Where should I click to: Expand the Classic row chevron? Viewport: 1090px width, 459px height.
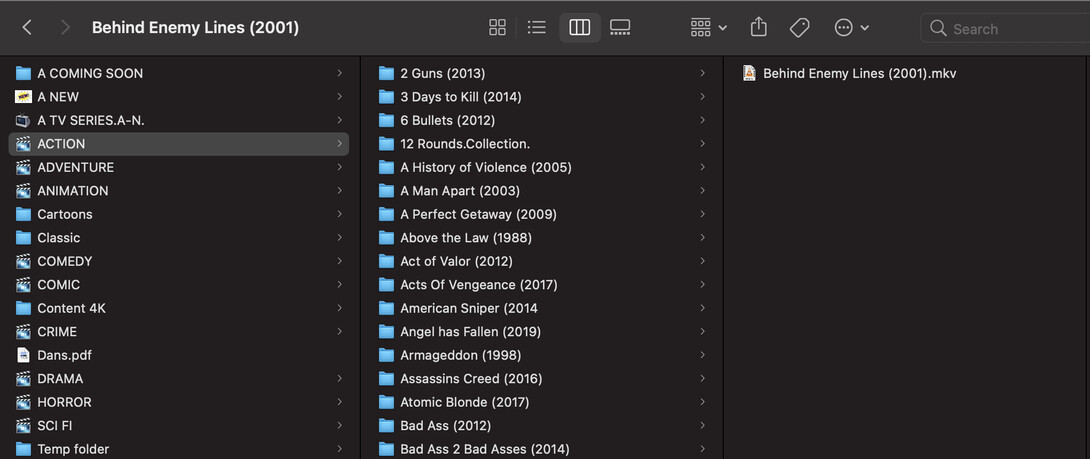pos(339,238)
